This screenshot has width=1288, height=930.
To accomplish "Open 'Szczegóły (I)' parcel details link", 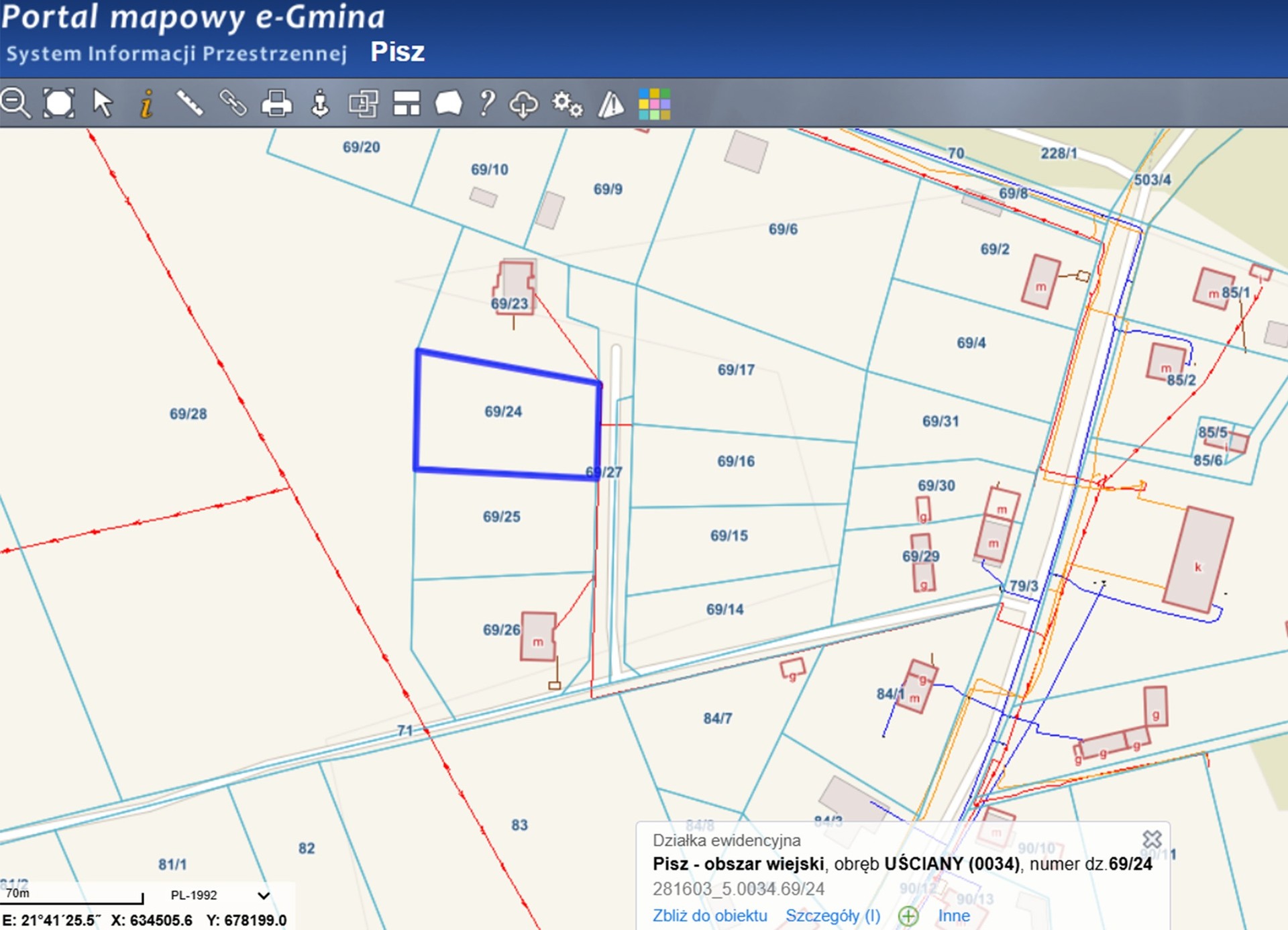I will tap(833, 915).
